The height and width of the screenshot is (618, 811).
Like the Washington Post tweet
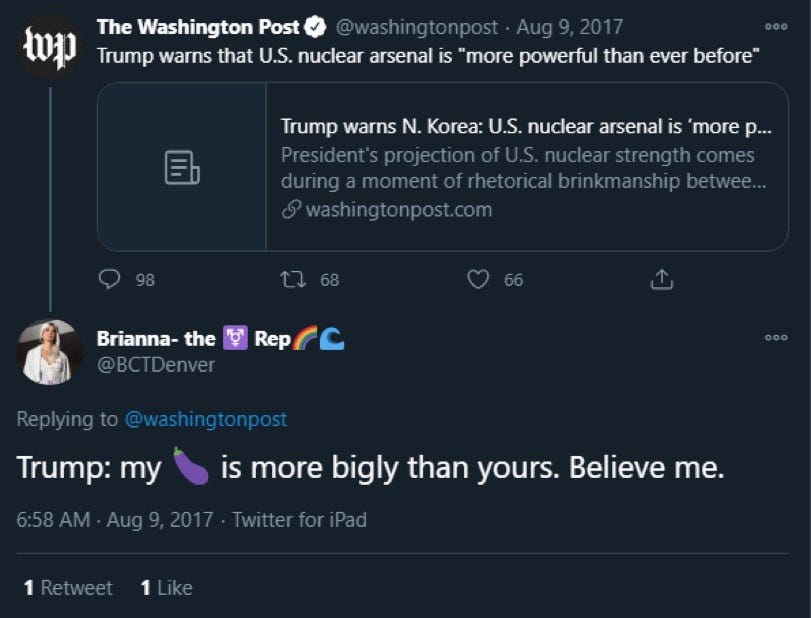(x=480, y=280)
